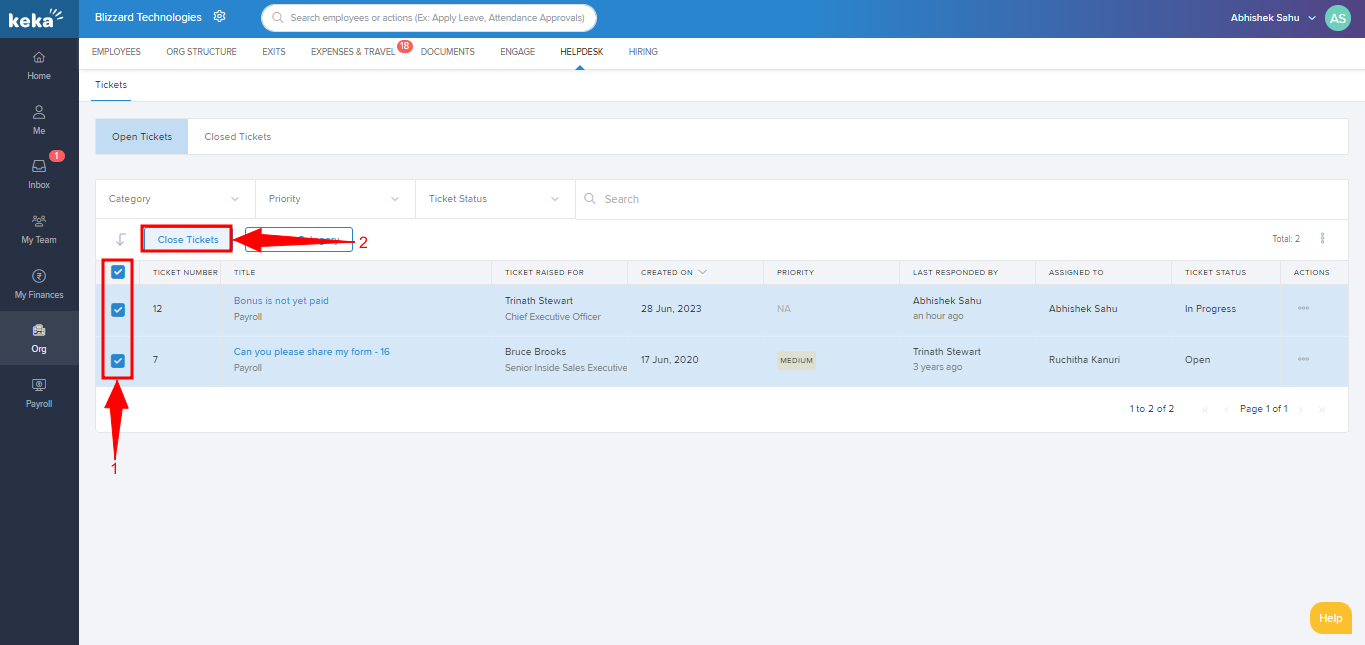Uncheck the select-all tickets checkbox

[118, 272]
